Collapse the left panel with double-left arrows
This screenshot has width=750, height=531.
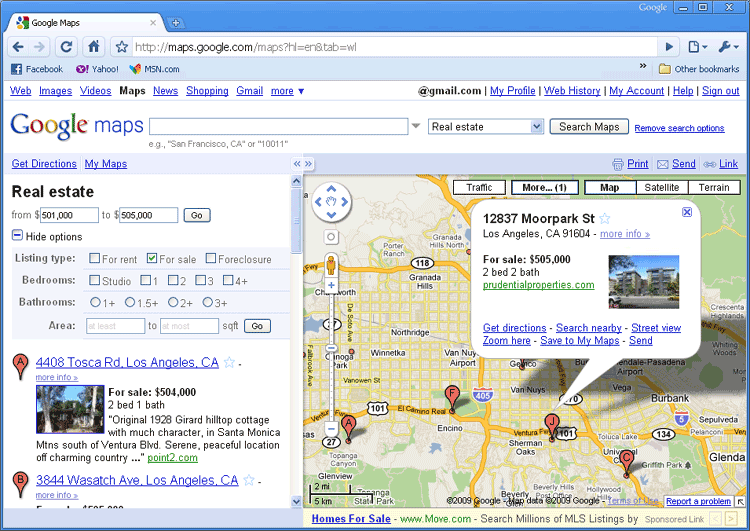click(x=297, y=164)
